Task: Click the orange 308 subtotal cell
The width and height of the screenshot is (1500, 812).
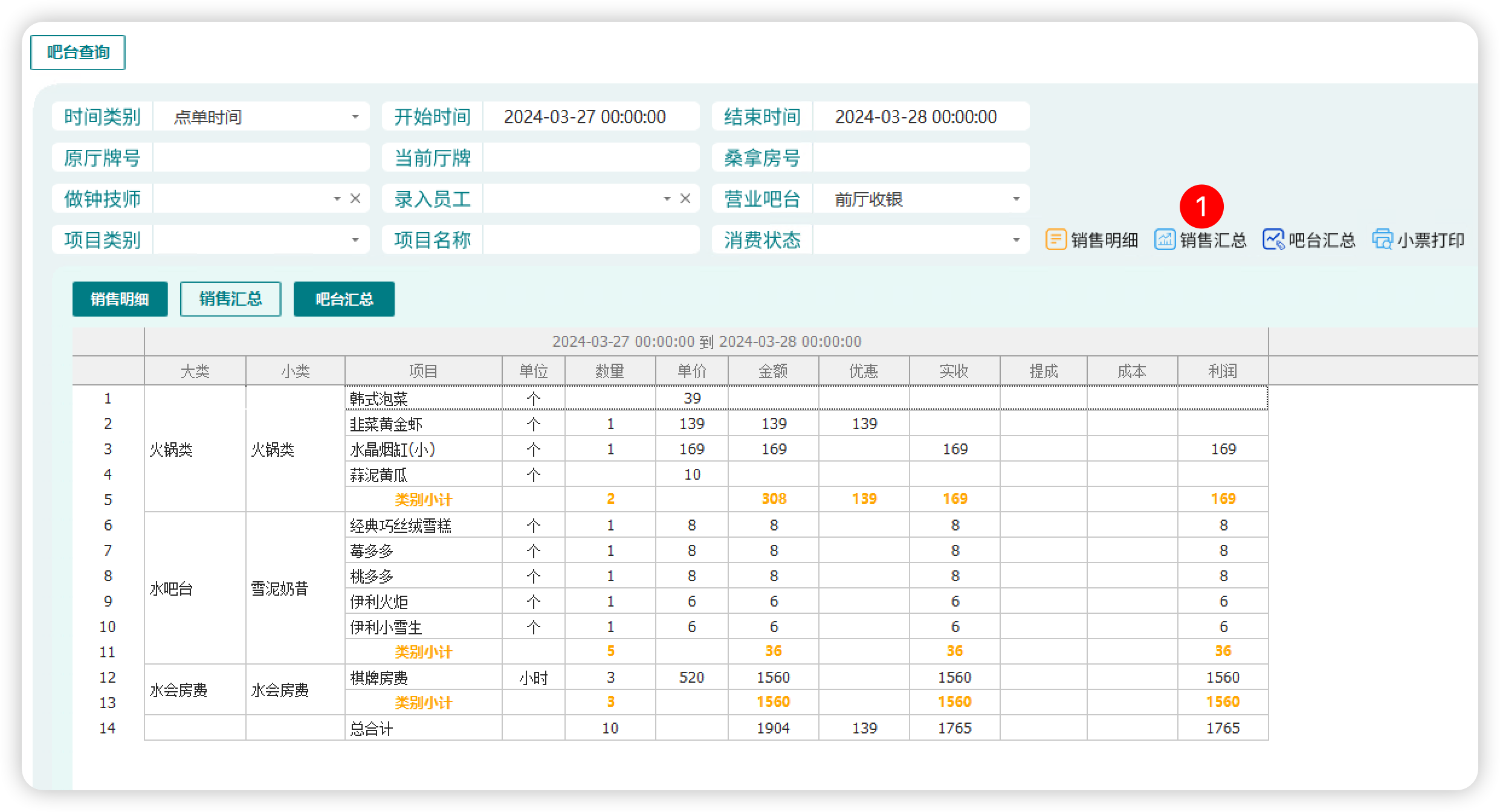Action: [x=774, y=499]
